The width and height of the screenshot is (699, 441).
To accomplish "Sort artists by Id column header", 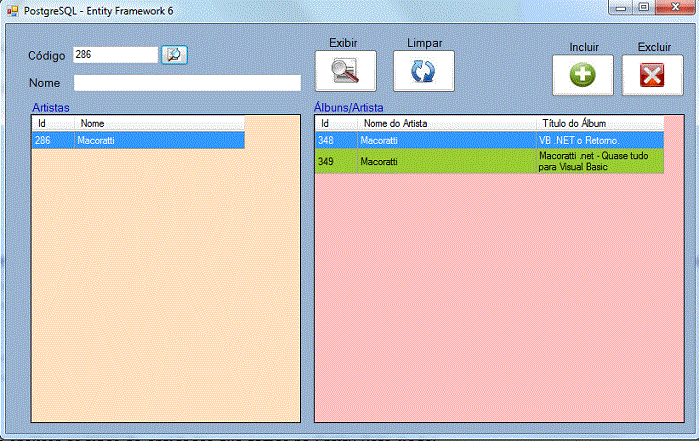I will click(52, 124).
